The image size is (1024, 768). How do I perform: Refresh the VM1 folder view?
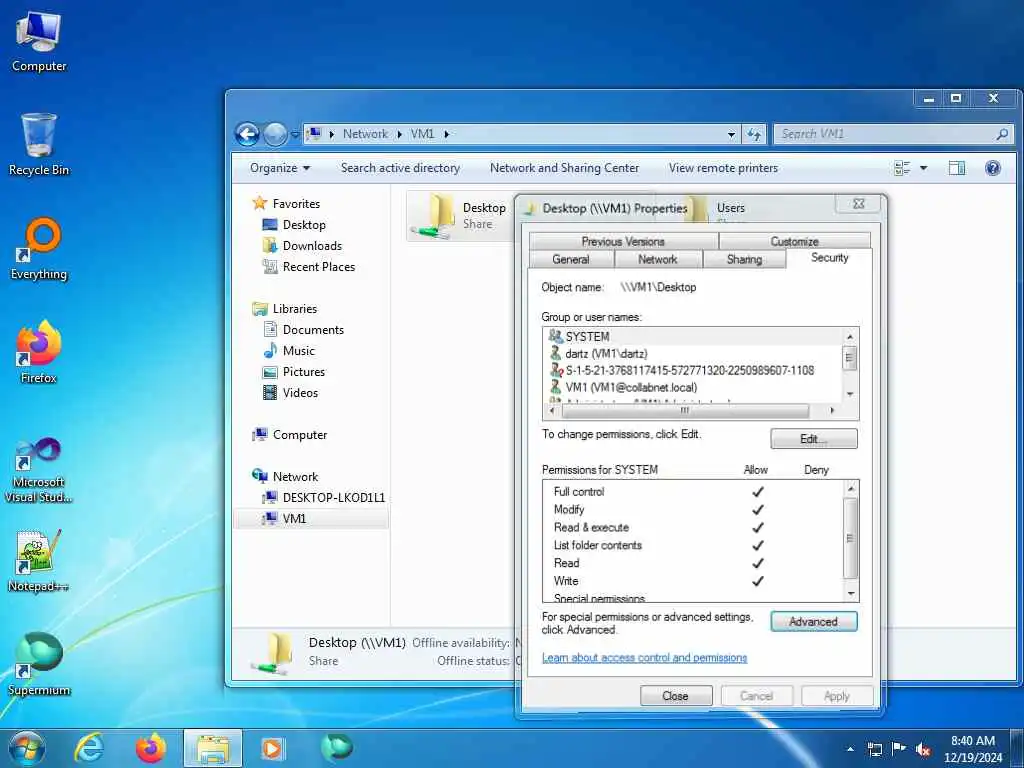click(x=754, y=134)
